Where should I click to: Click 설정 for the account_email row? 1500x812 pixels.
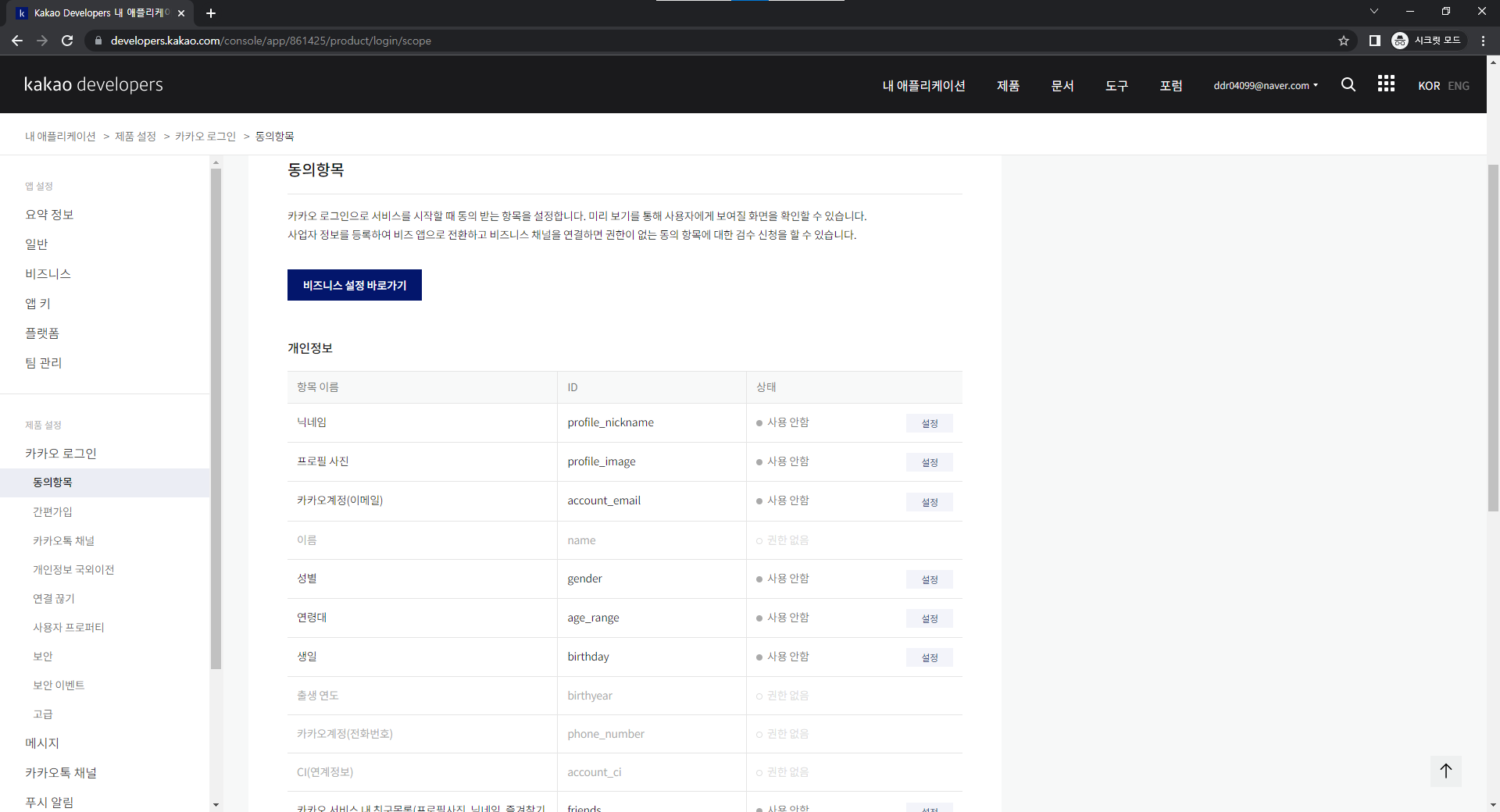pos(930,502)
